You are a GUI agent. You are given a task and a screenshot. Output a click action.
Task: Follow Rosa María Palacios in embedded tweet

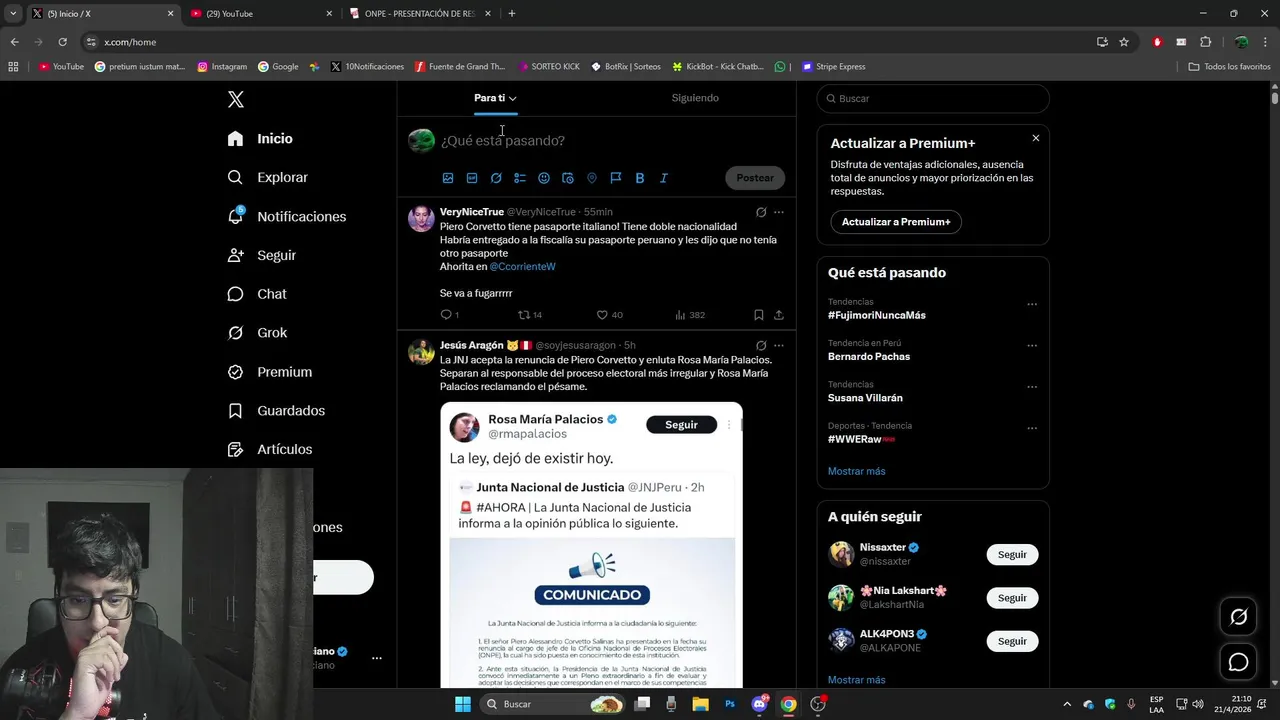pyautogui.click(x=681, y=425)
